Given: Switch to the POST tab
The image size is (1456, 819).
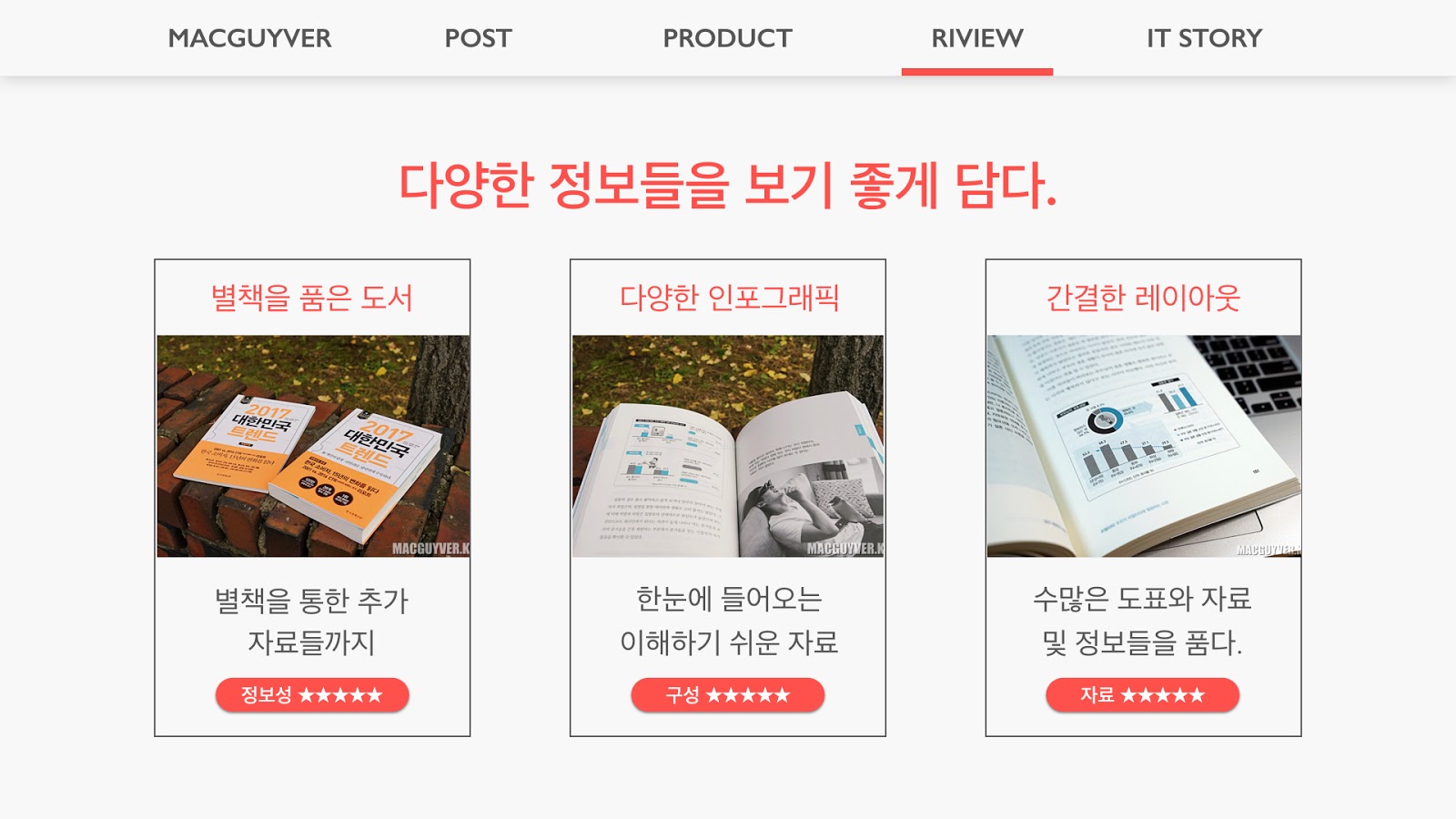Looking at the screenshot, I should point(478,38).
